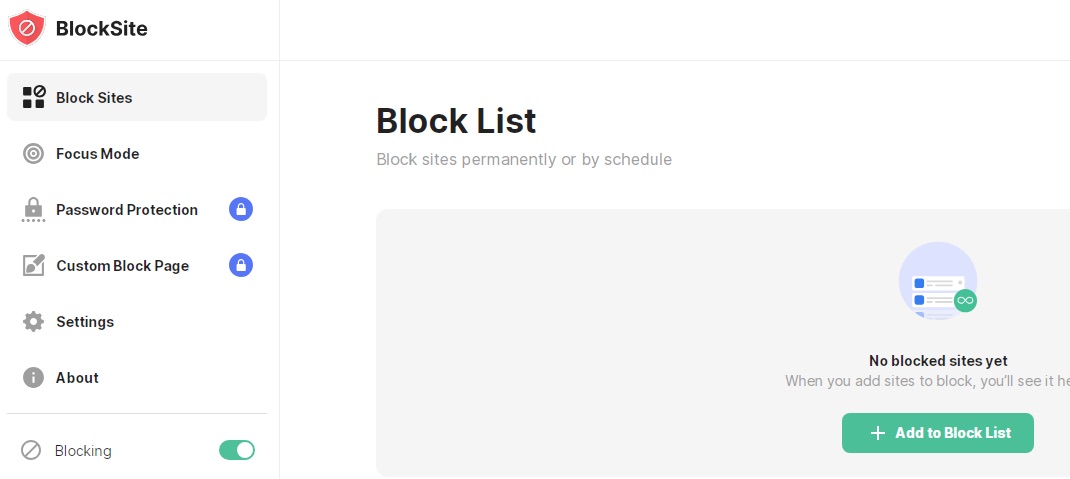
Task: Select Password Protection in the sidebar
Action: (x=136, y=209)
